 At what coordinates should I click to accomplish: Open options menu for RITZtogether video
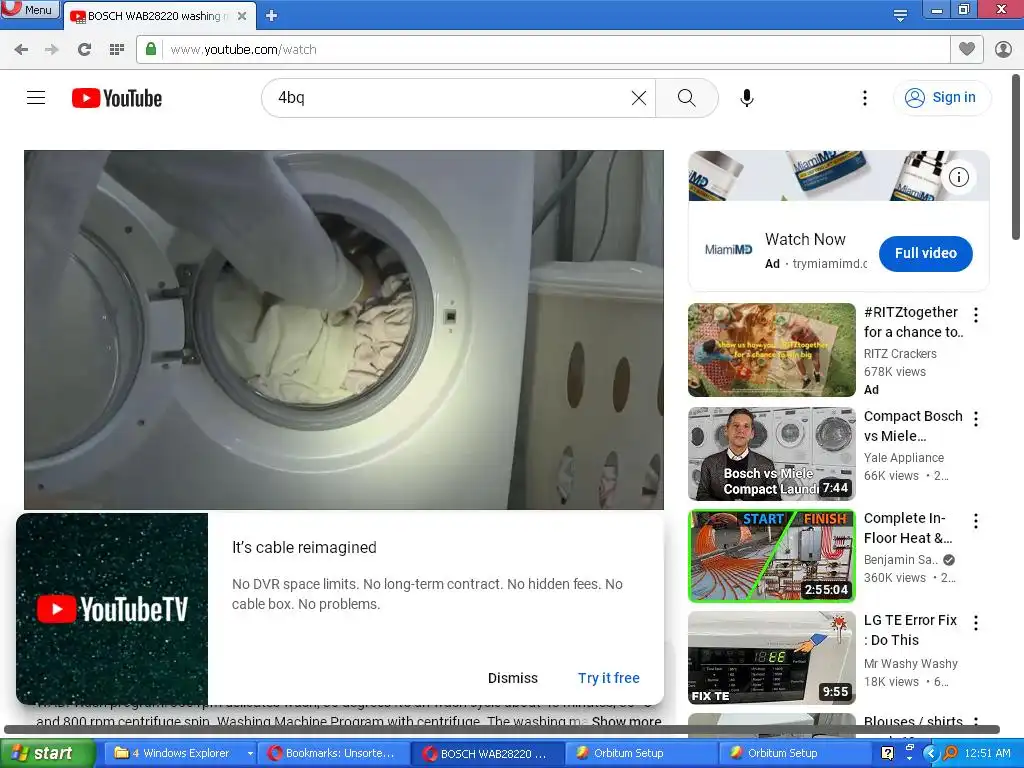976,315
